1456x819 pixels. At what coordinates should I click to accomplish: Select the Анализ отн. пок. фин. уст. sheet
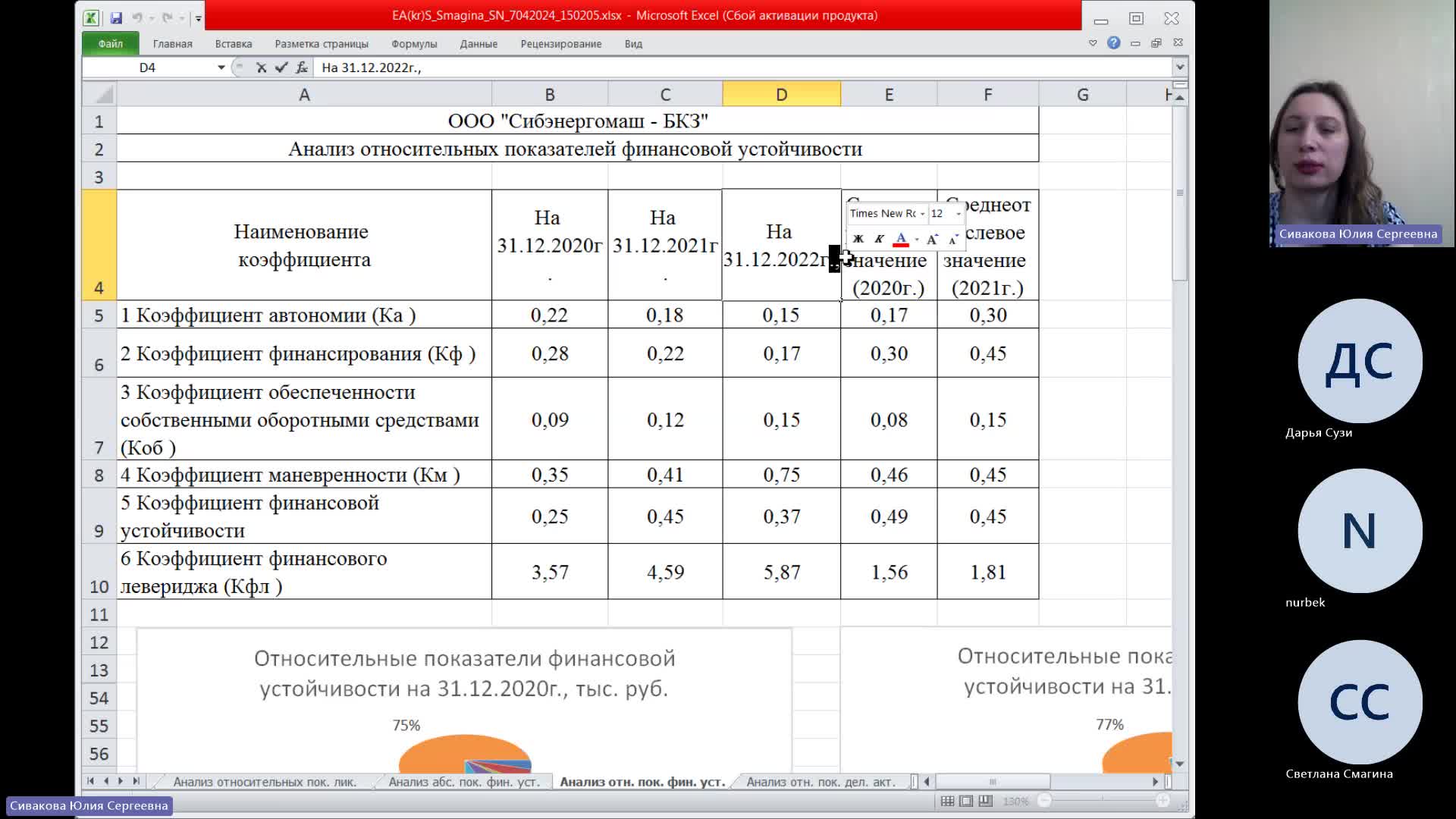pyautogui.click(x=642, y=782)
